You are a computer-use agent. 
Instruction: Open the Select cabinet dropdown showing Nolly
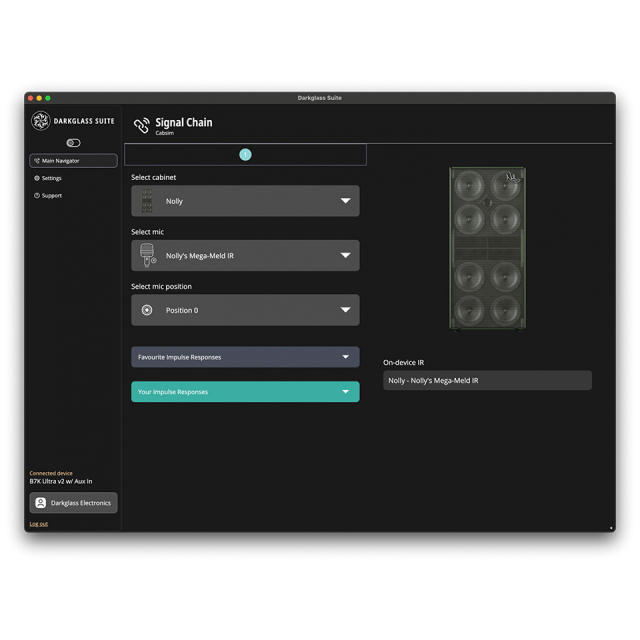[x=245, y=201]
